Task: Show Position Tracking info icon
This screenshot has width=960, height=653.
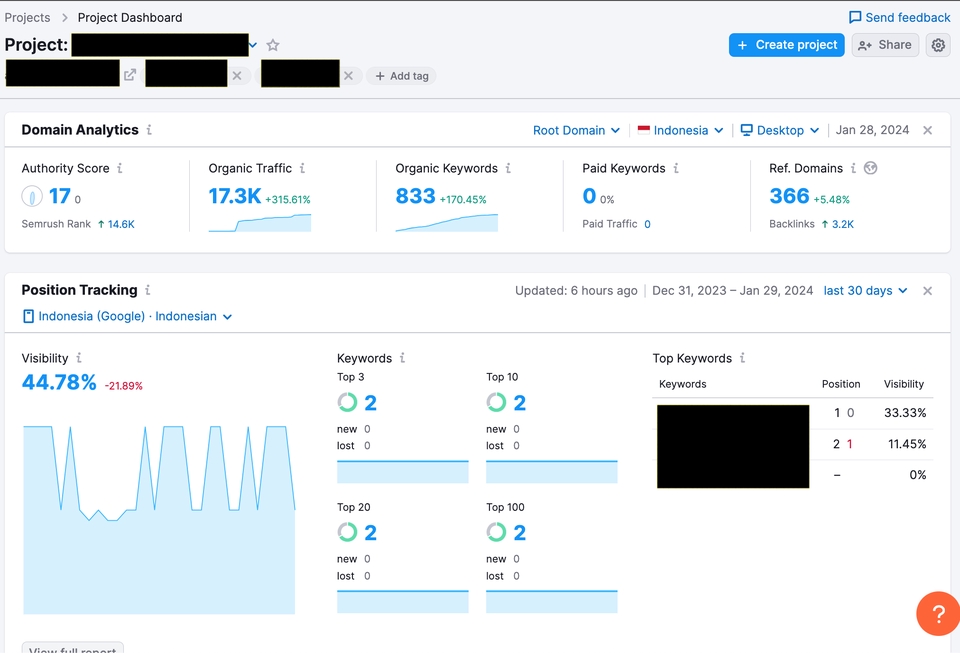Action: click(148, 290)
